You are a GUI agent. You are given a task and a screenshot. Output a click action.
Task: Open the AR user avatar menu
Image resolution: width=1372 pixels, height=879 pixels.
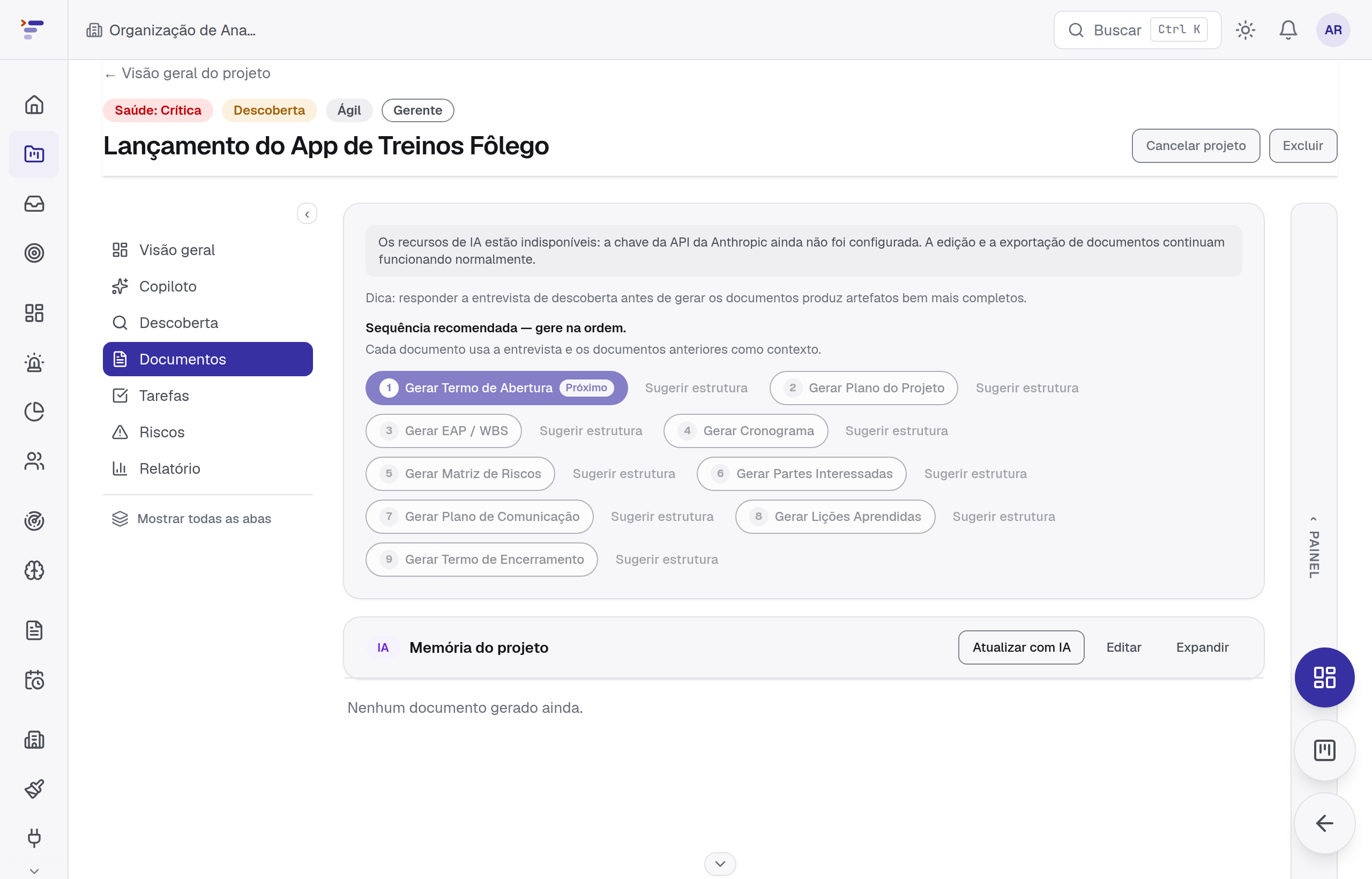(x=1333, y=29)
